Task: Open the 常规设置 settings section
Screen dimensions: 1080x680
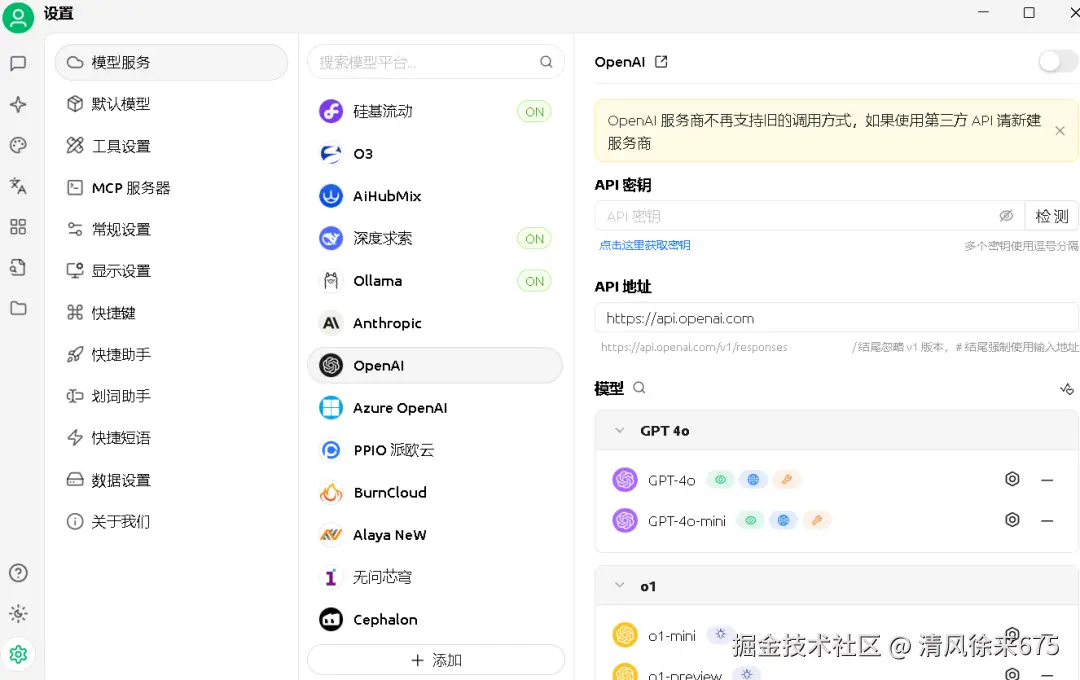Action: pos(171,229)
